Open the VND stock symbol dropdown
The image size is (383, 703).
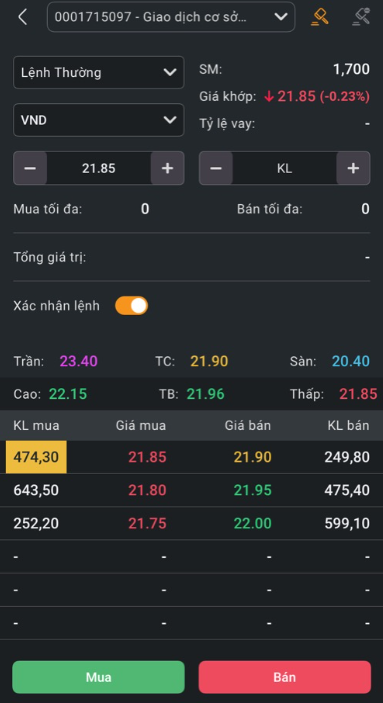[x=99, y=120]
